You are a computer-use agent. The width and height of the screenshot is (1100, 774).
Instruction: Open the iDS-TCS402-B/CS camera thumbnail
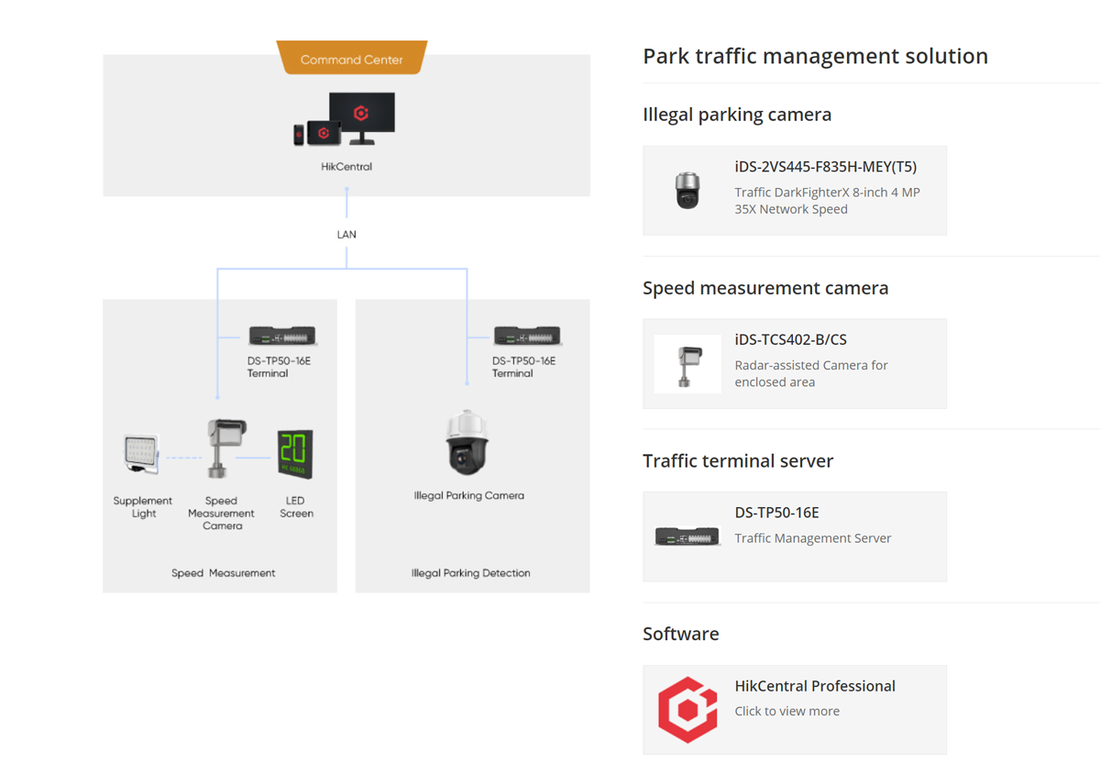688,363
